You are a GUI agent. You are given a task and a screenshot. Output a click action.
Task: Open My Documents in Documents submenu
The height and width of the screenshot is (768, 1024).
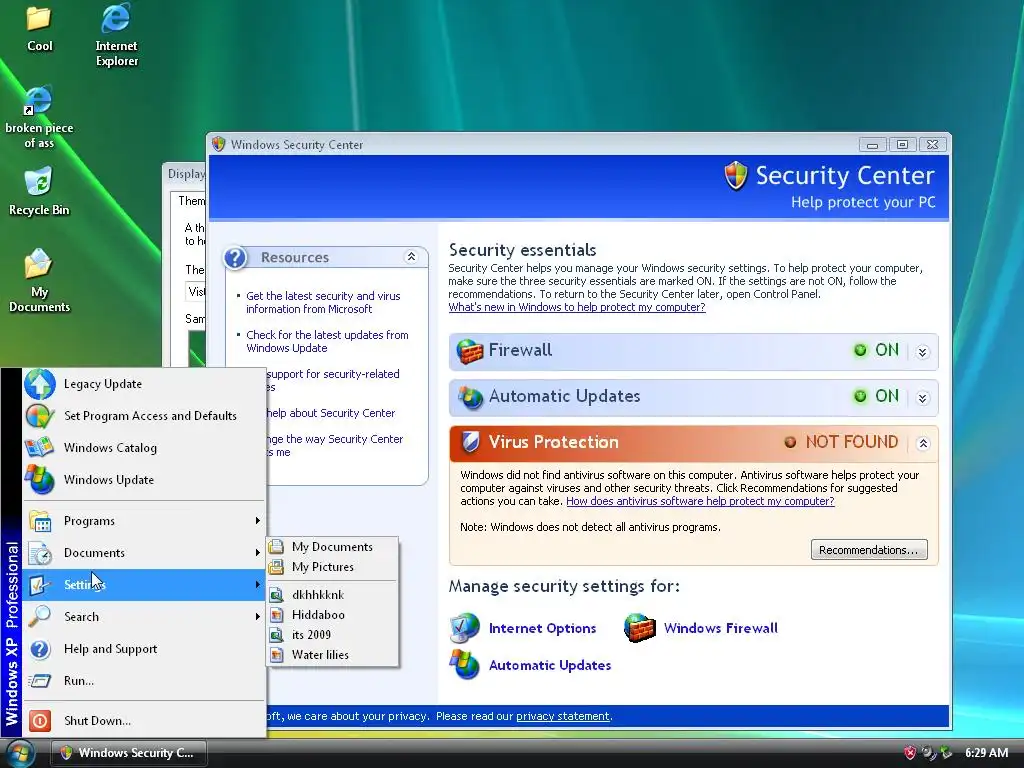332,547
